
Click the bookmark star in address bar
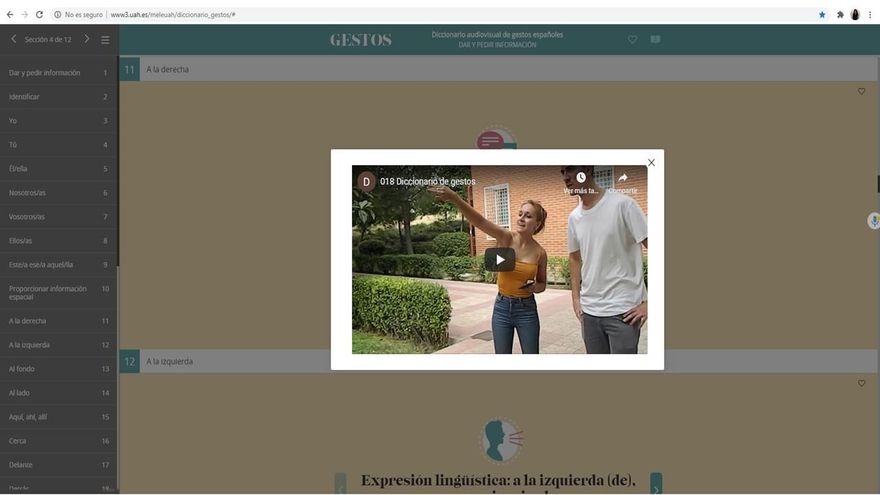pos(822,15)
